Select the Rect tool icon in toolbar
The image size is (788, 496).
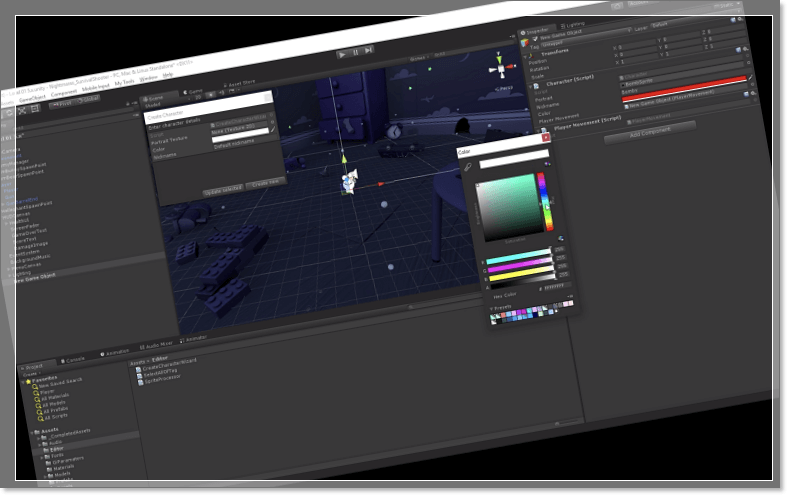point(35,109)
